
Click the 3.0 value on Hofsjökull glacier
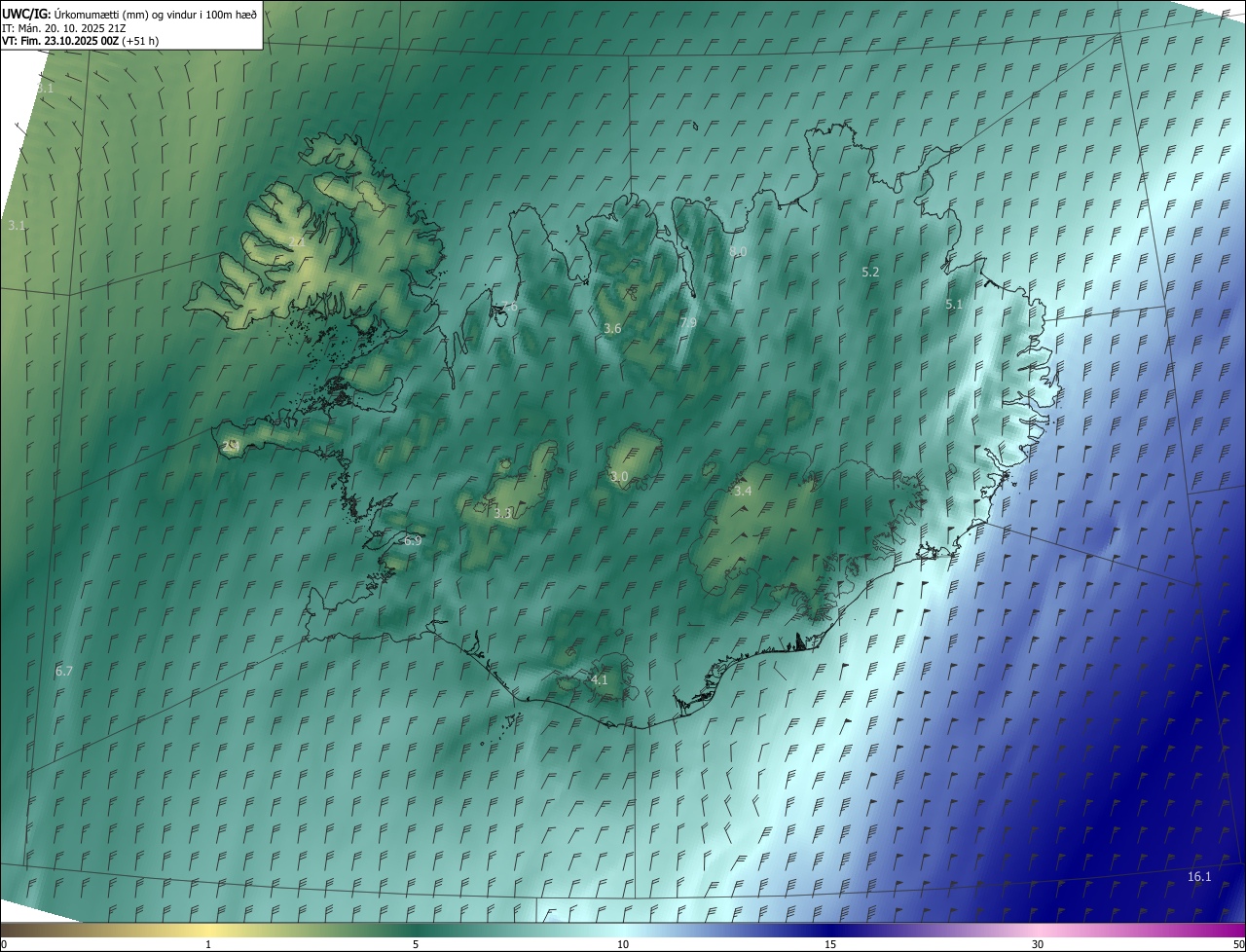(619, 476)
